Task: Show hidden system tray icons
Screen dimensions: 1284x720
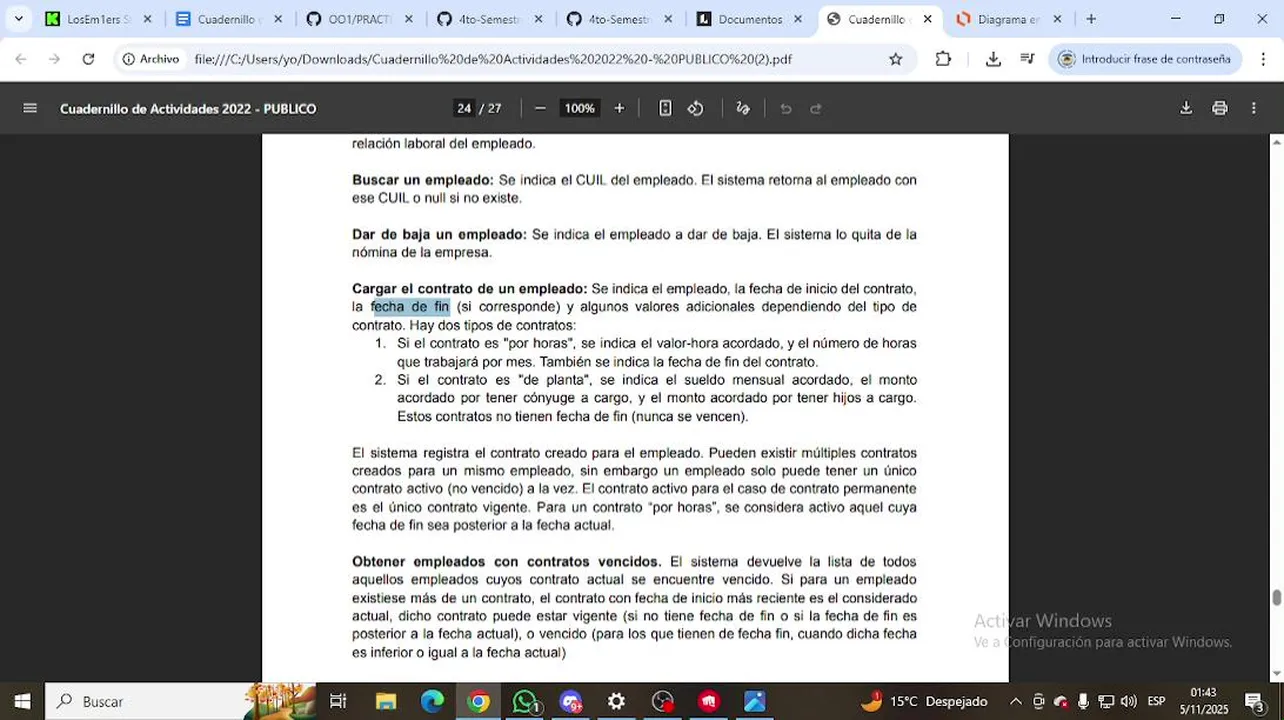Action: pos(1016,701)
